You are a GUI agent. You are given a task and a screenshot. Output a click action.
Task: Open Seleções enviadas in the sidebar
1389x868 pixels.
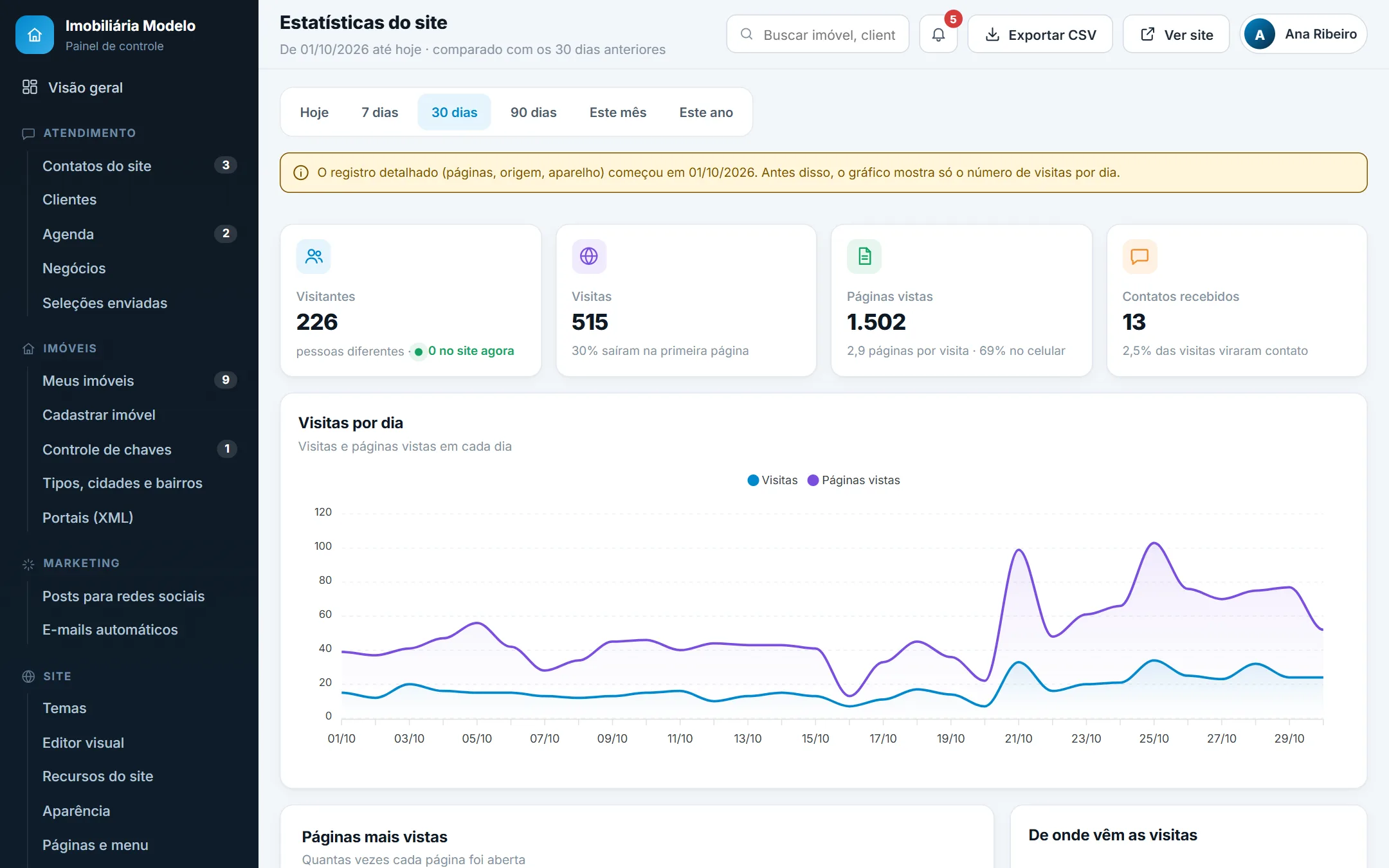pos(140,303)
